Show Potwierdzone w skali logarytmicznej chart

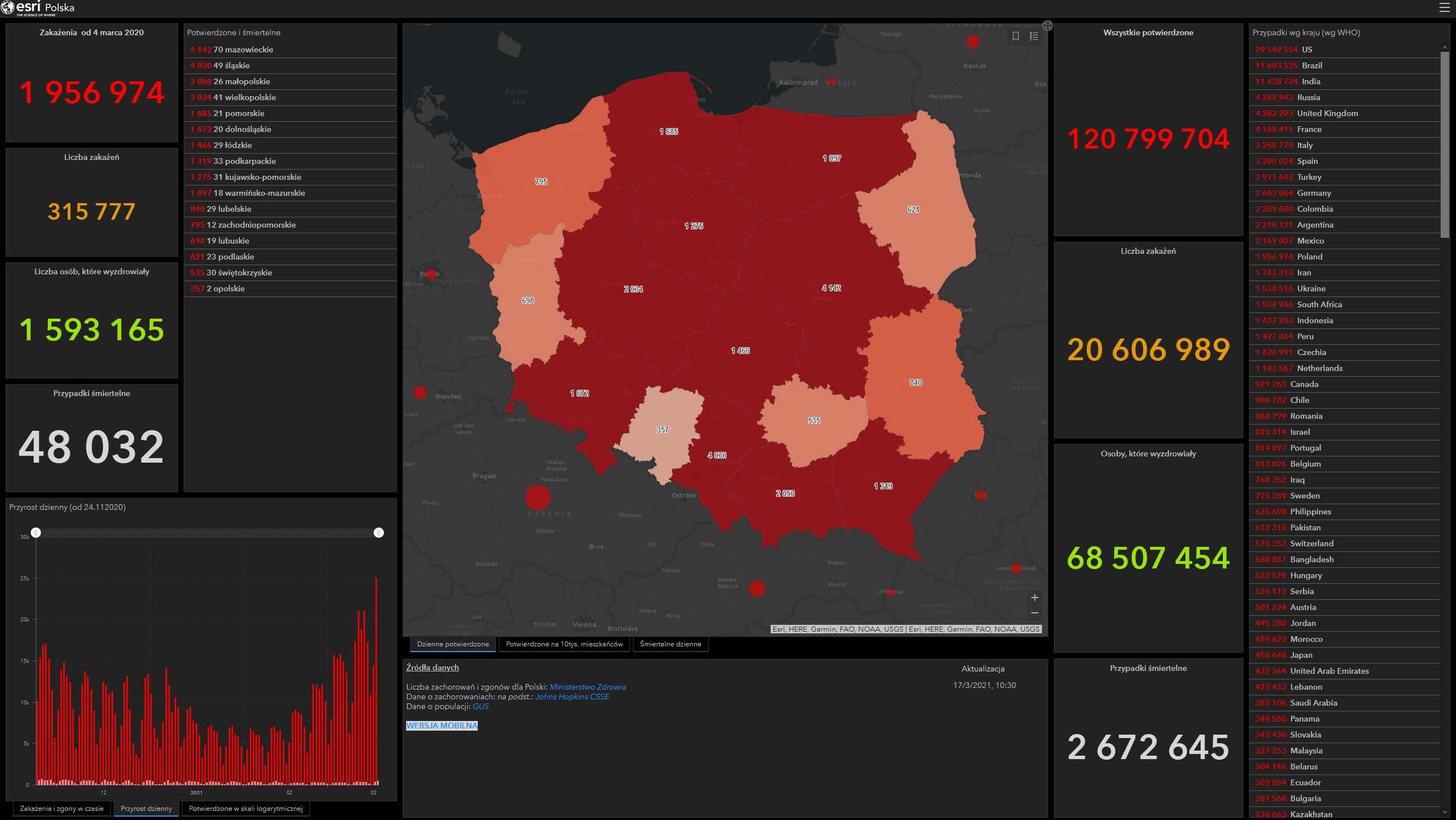point(245,809)
